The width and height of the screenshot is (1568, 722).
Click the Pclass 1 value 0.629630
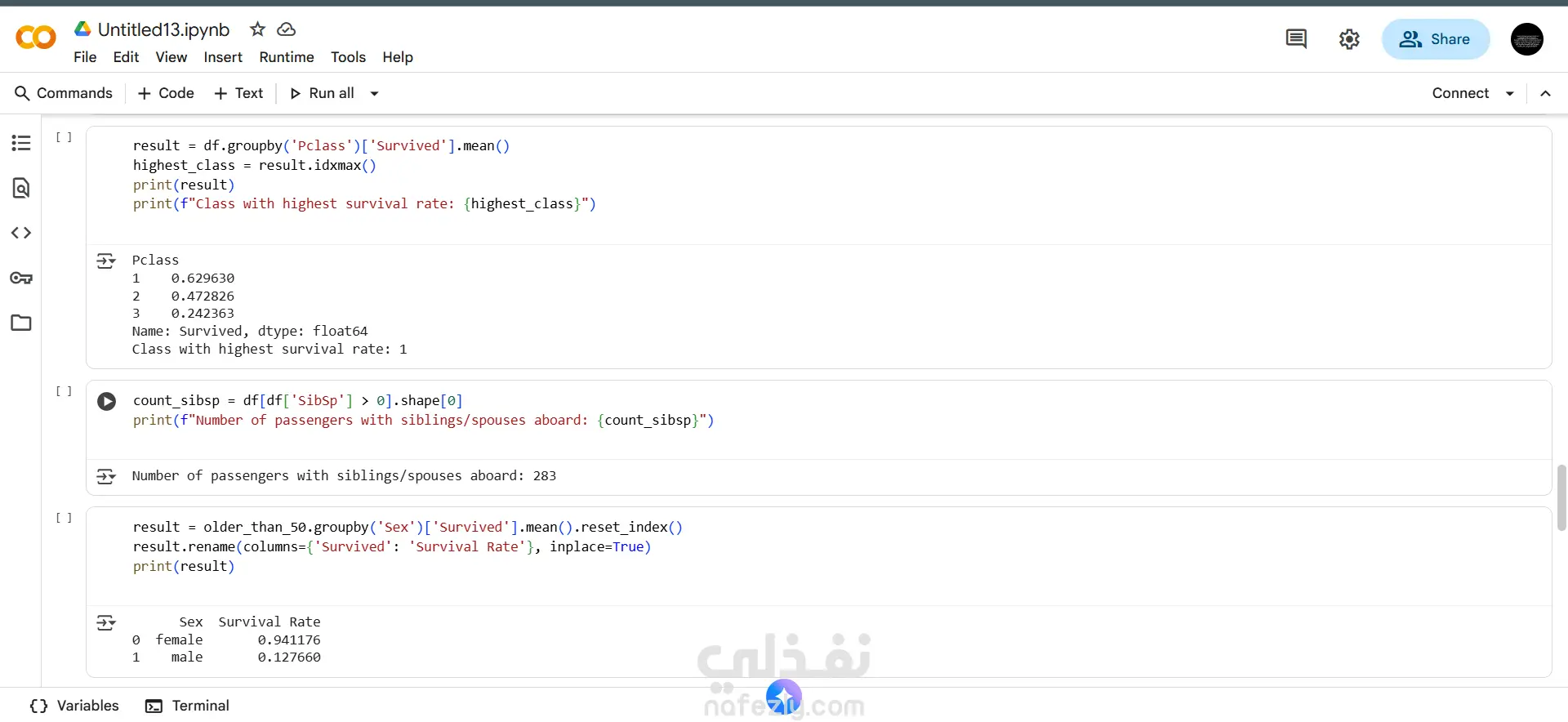(203, 279)
